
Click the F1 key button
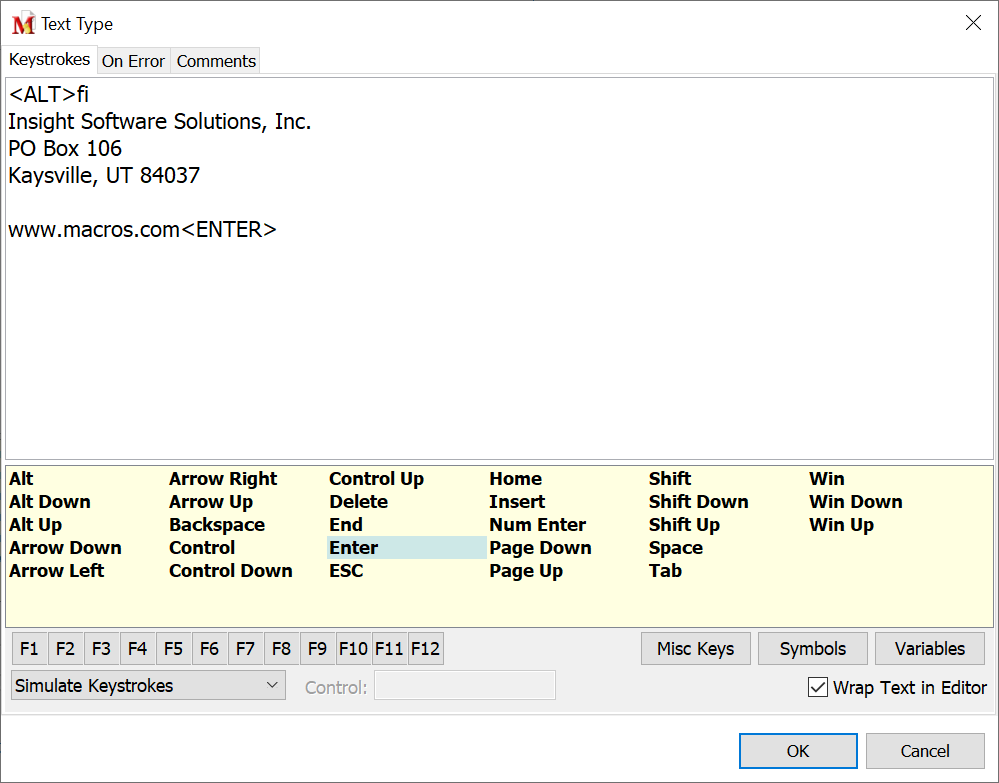[29, 649]
